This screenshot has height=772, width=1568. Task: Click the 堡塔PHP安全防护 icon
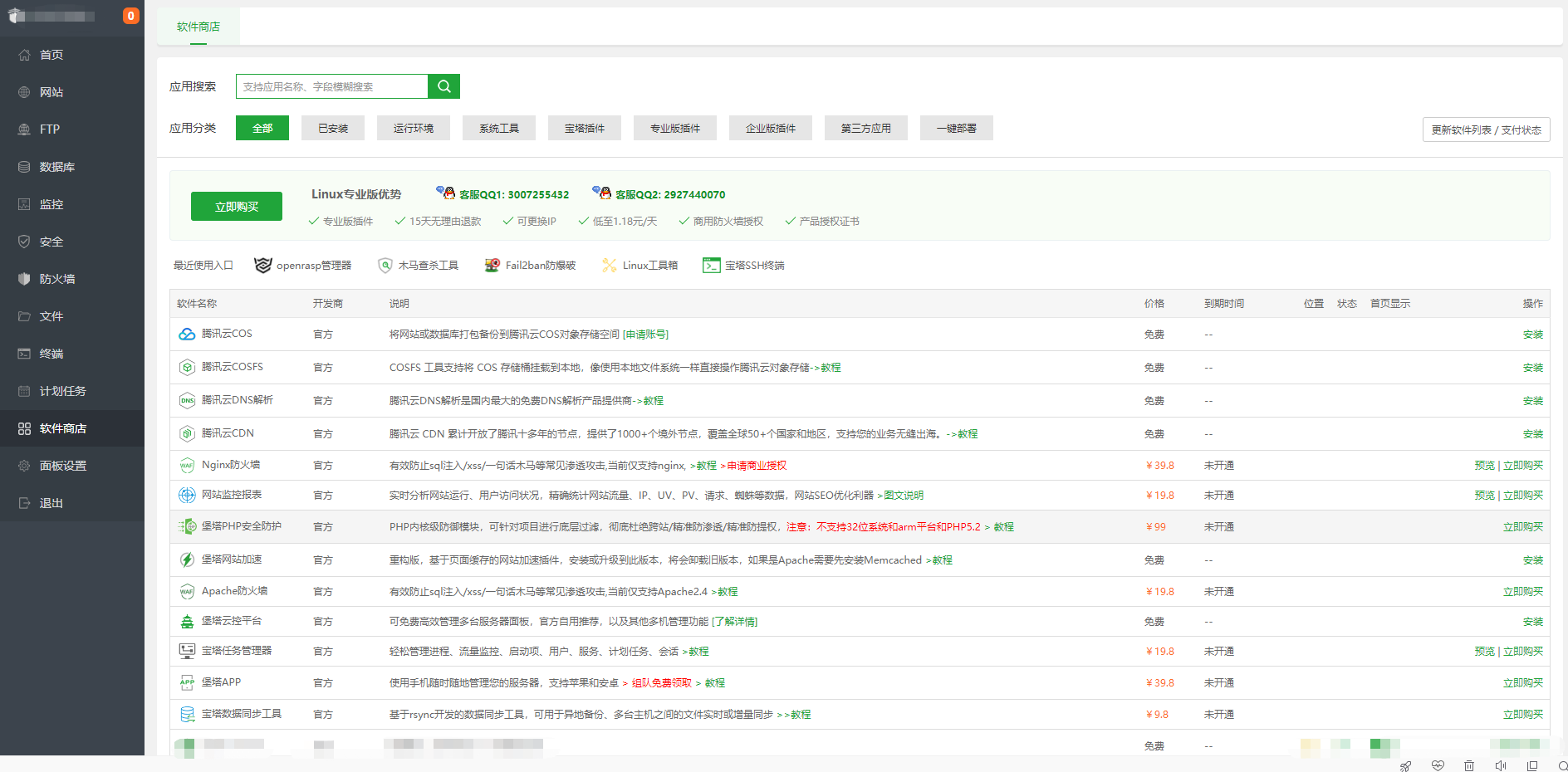187,526
